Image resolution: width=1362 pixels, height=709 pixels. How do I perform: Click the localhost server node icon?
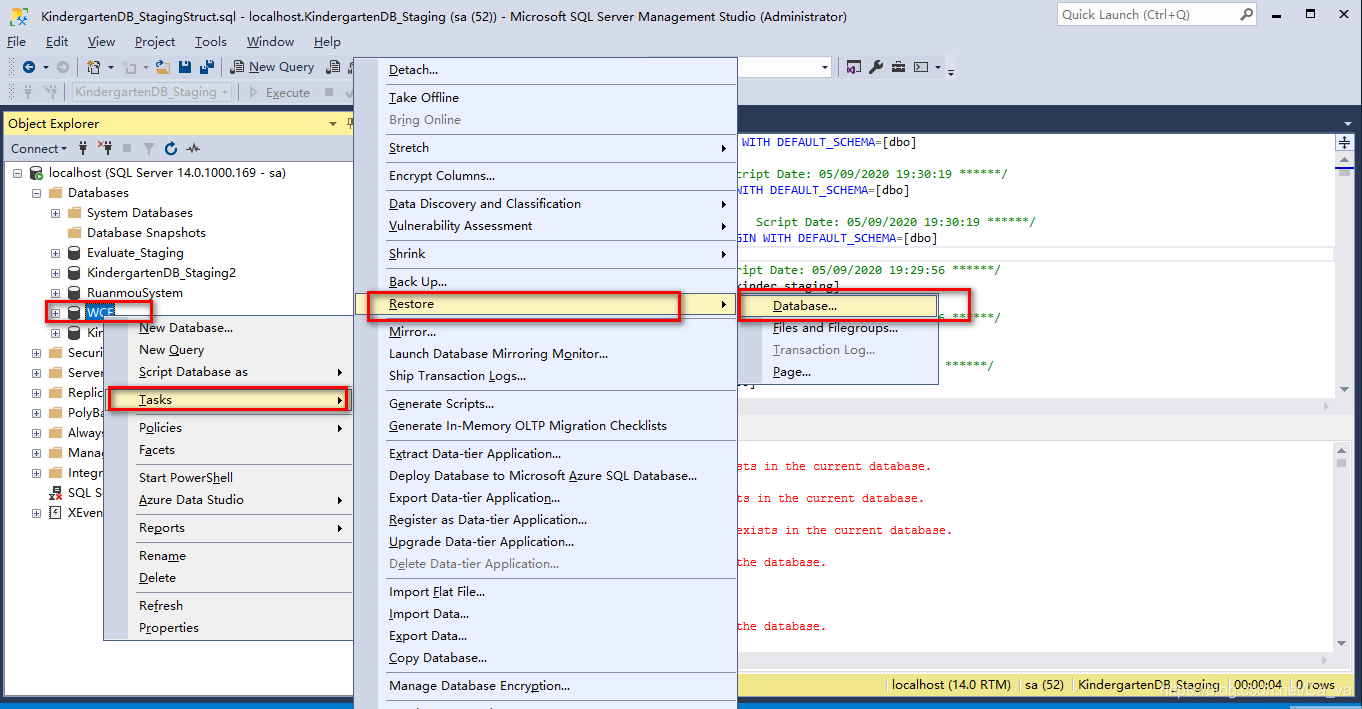[37, 172]
